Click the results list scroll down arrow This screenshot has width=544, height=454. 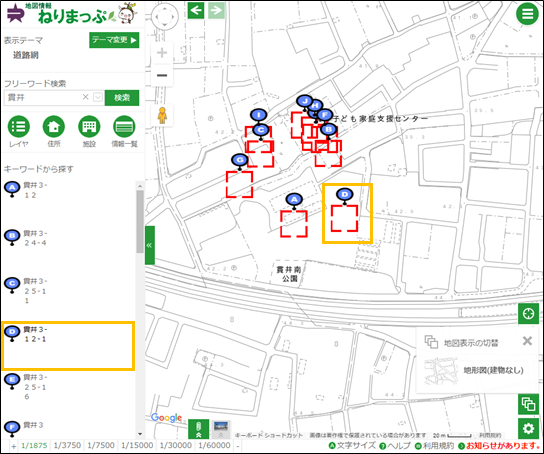(x=140, y=434)
